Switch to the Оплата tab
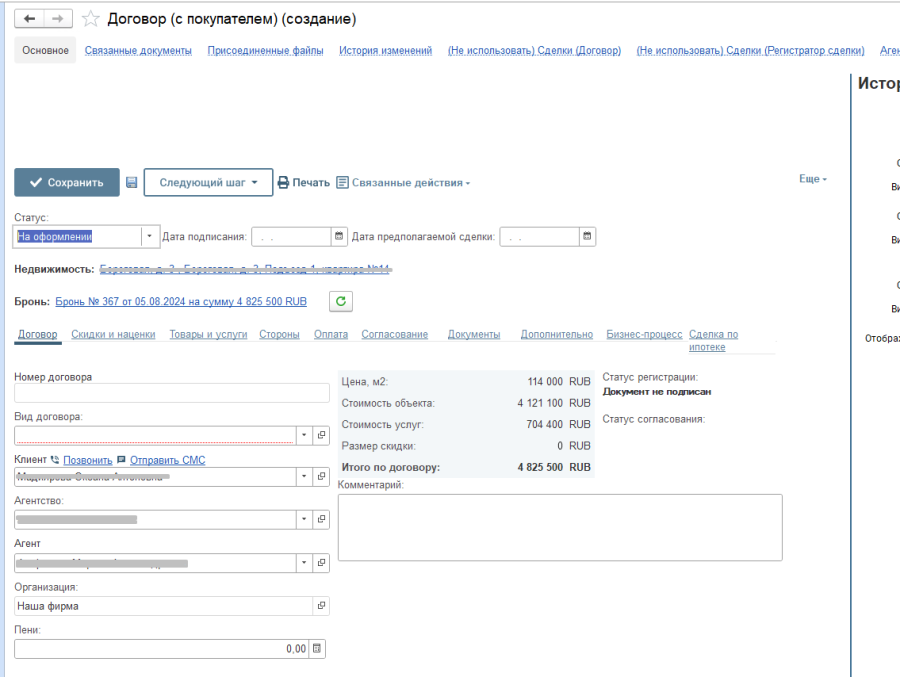Viewport: 900px width, 677px height. [330, 335]
